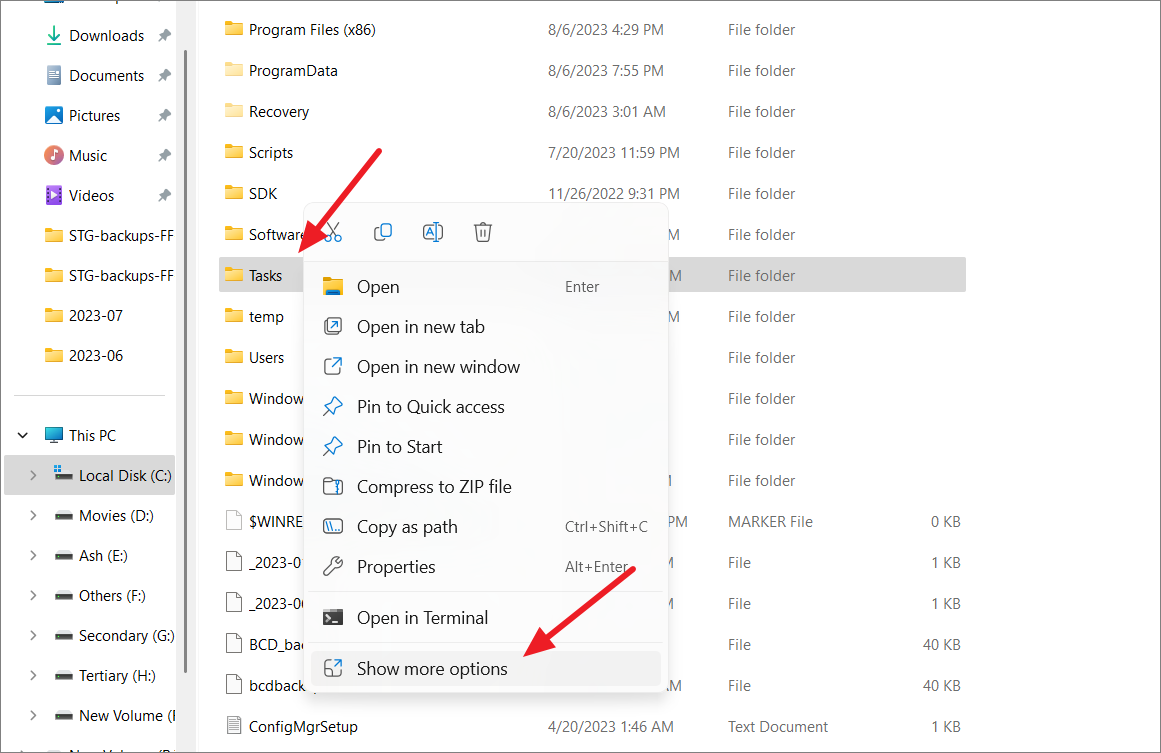
Task: Select the Cut icon in the context menu
Action: coord(333,232)
